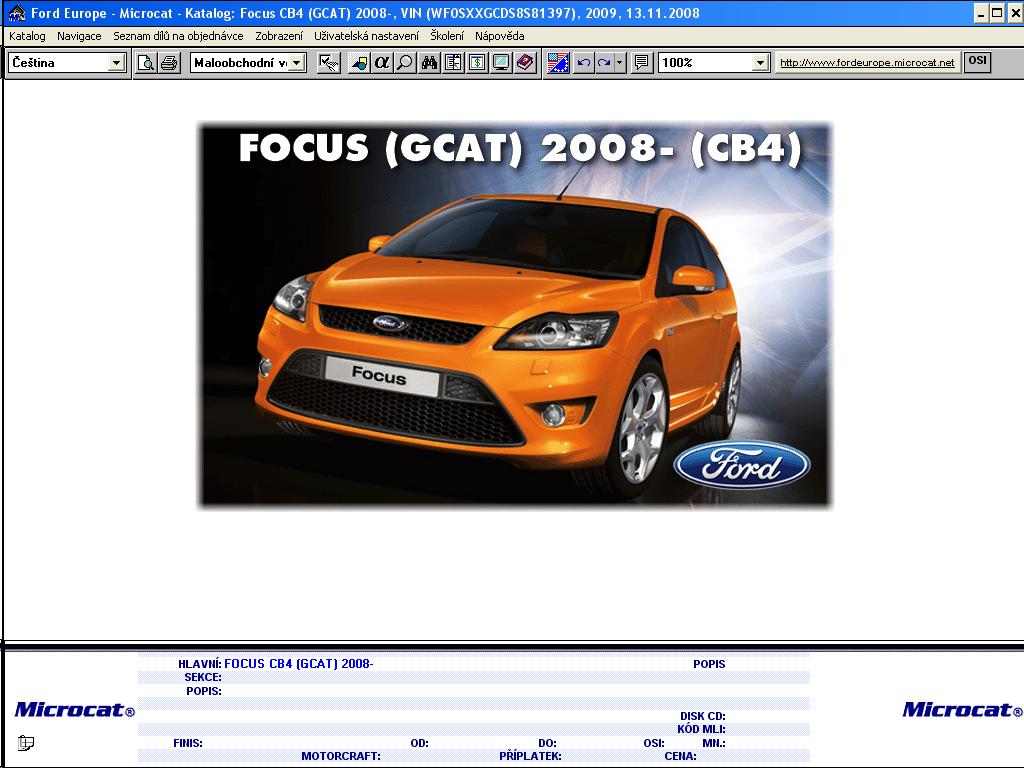Click the printer icon
Screen dimensions: 1024x768
point(169,63)
